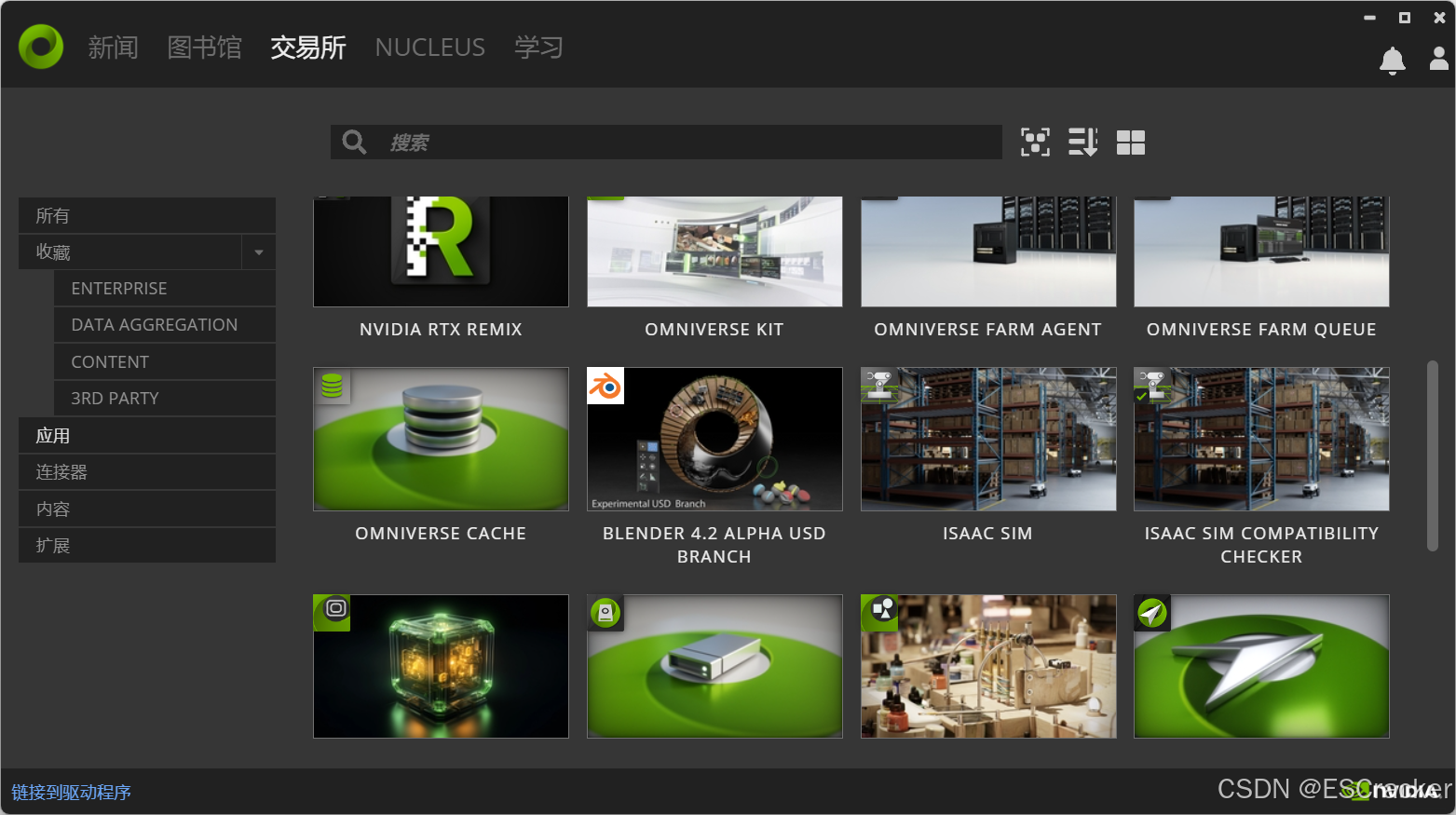The image size is (1456, 815).
Task: Open the 图书馆 tab
Action: [x=205, y=48]
